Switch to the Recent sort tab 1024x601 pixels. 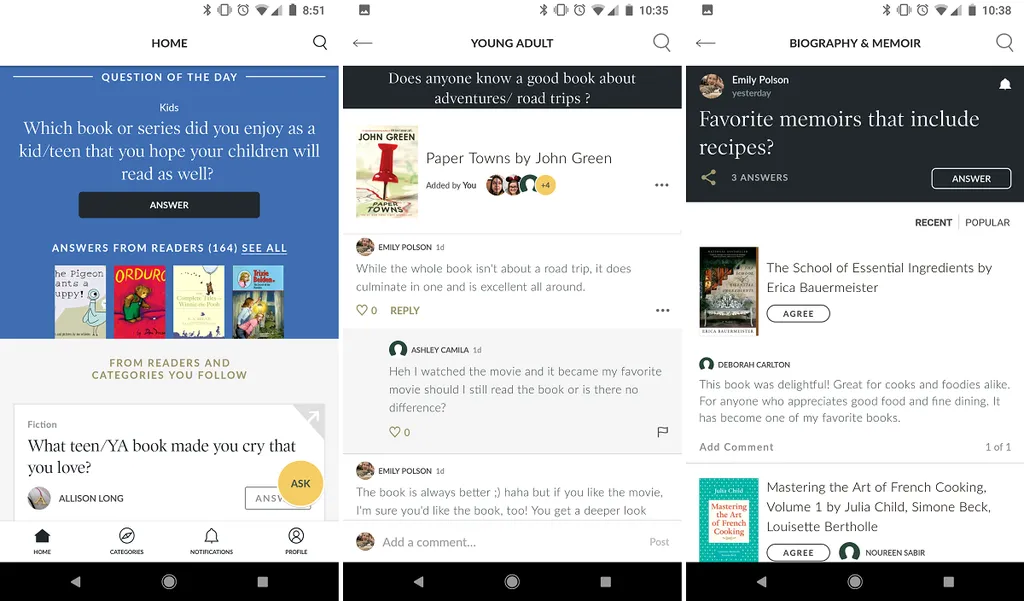933,223
